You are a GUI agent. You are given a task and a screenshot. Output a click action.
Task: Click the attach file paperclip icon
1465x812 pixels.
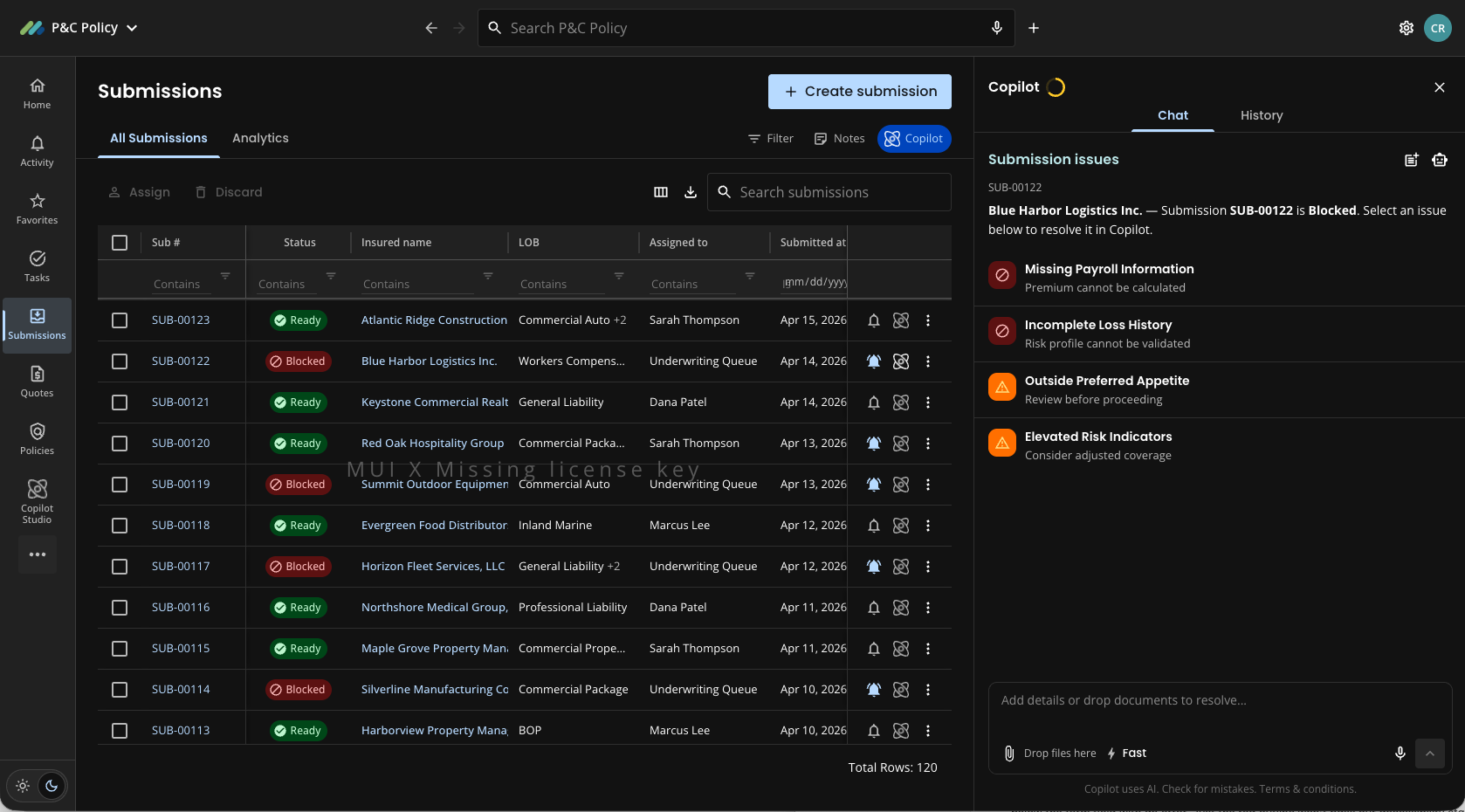point(1009,754)
